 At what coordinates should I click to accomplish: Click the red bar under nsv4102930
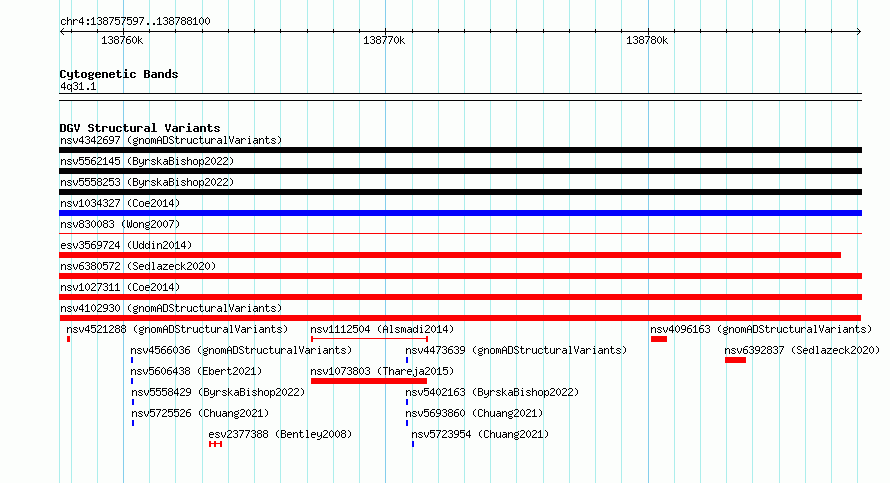point(460,318)
